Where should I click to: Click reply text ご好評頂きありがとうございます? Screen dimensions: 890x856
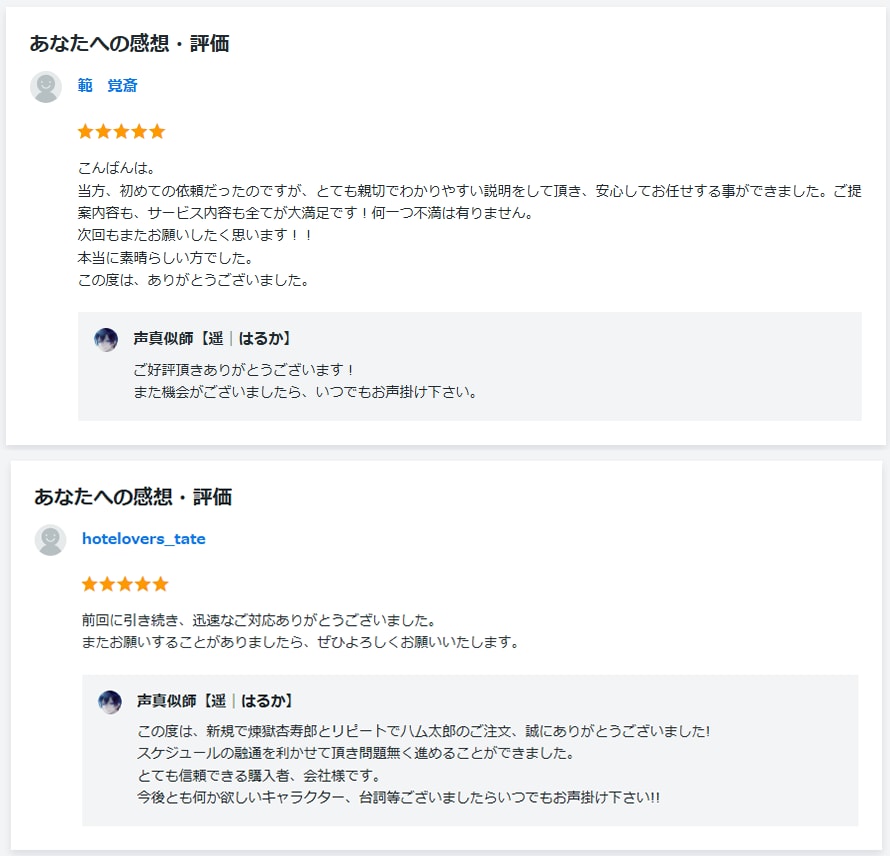pyautogui.click(x=245, y=370)
